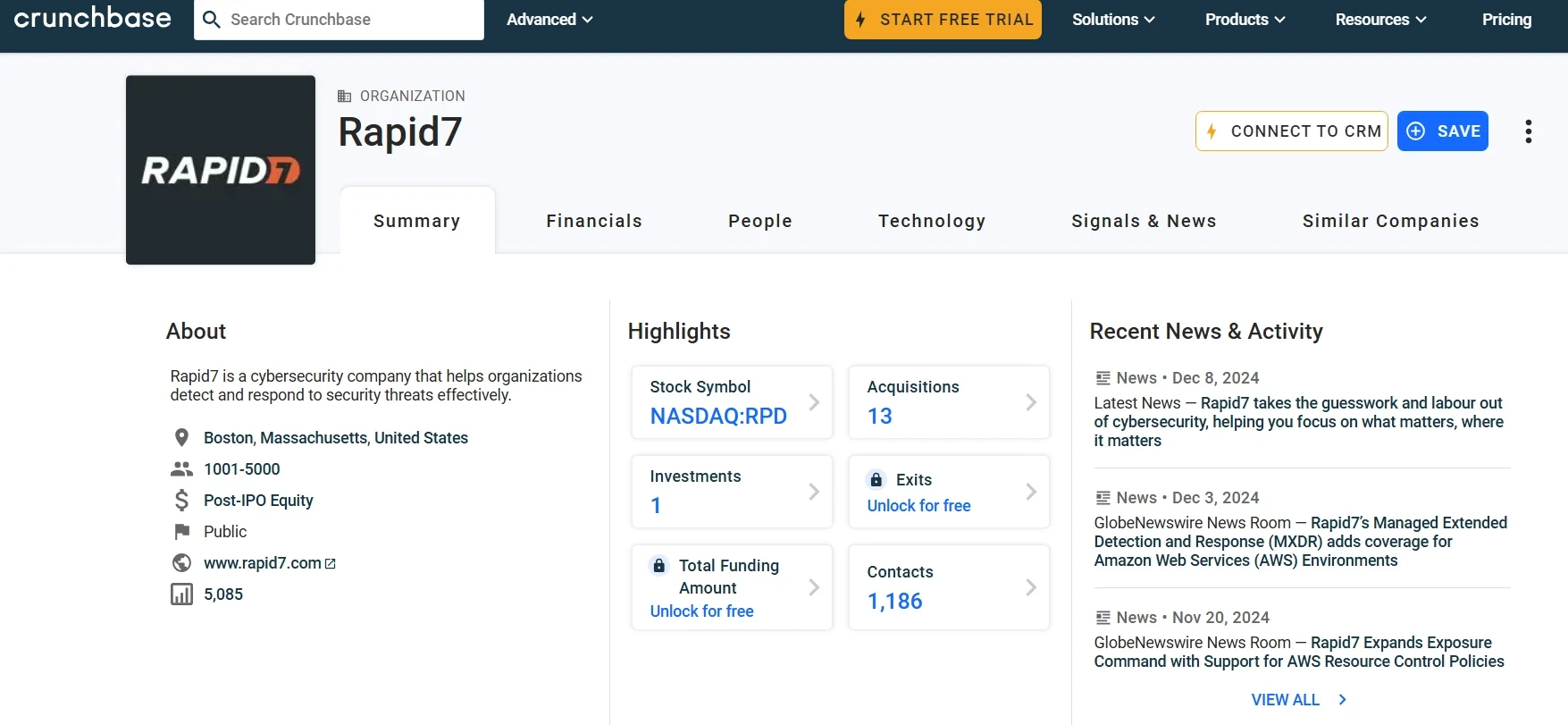Click the Crunchbase logo
Screen dimensions: 1568x725
[93, 18]
